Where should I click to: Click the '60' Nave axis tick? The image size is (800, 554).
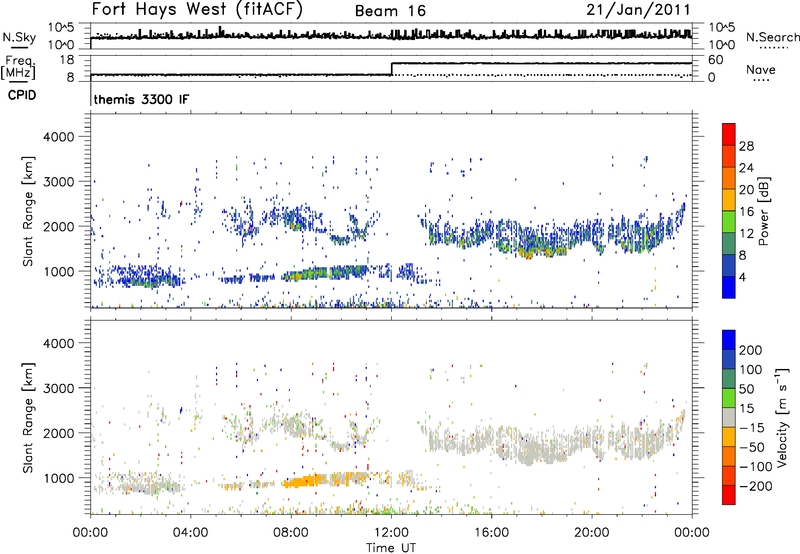point(715,60)
